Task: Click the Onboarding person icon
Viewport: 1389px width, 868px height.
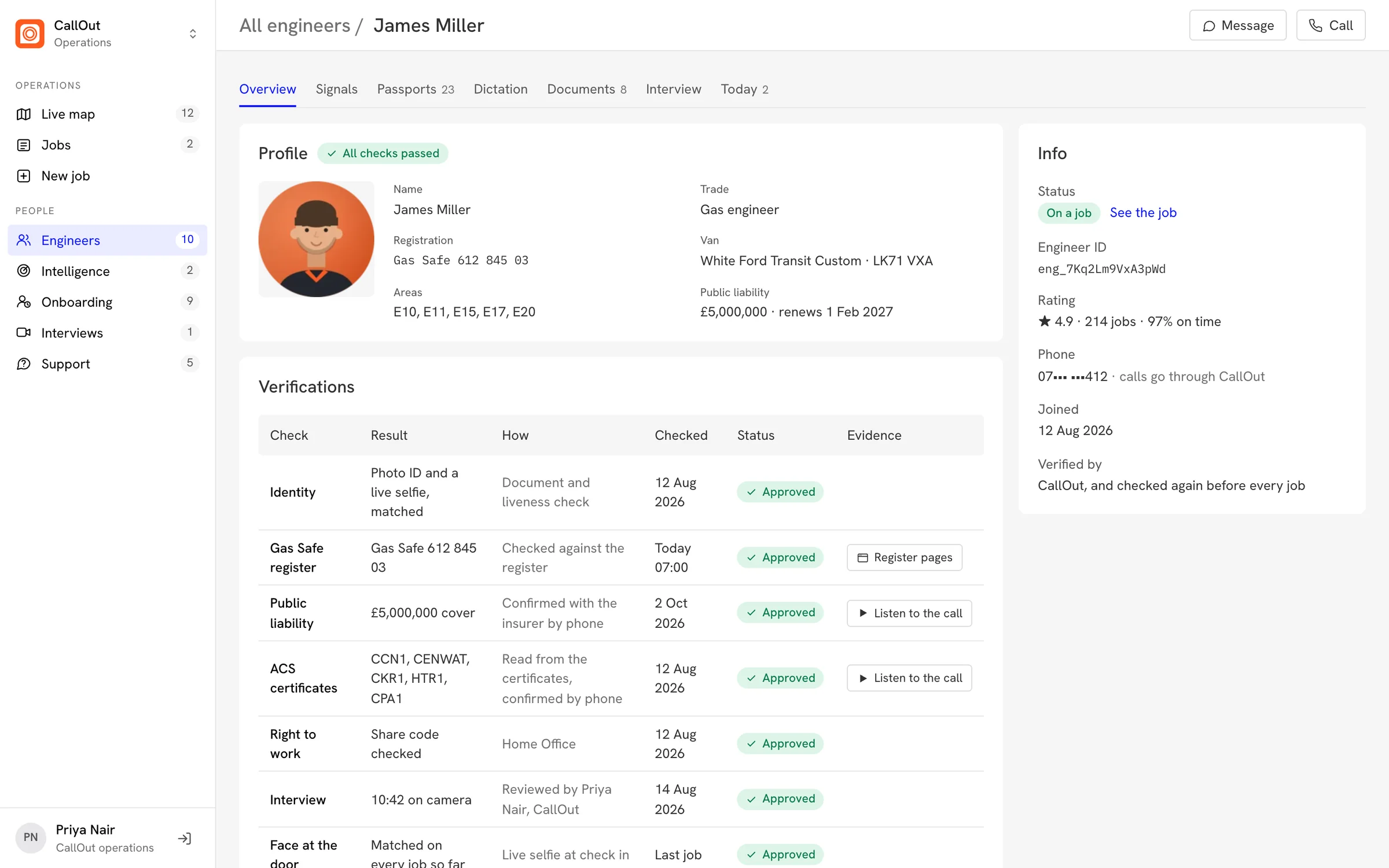Action: 24,301
